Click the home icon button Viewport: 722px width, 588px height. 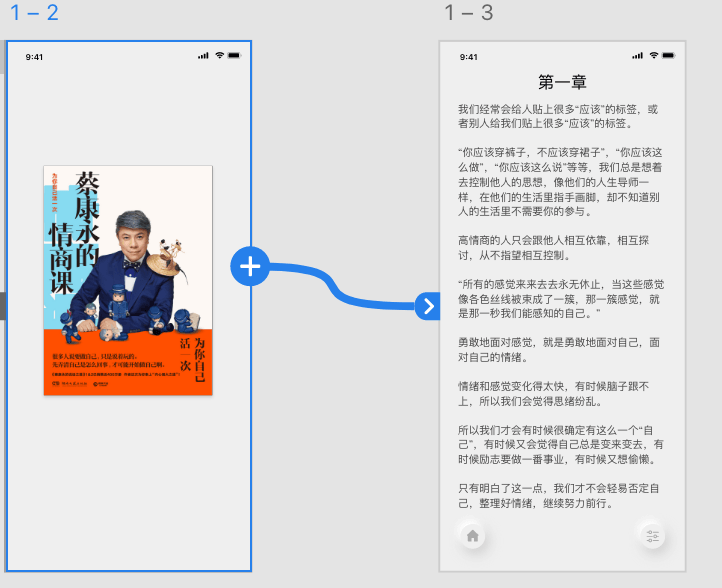click(x=472, y=536)
